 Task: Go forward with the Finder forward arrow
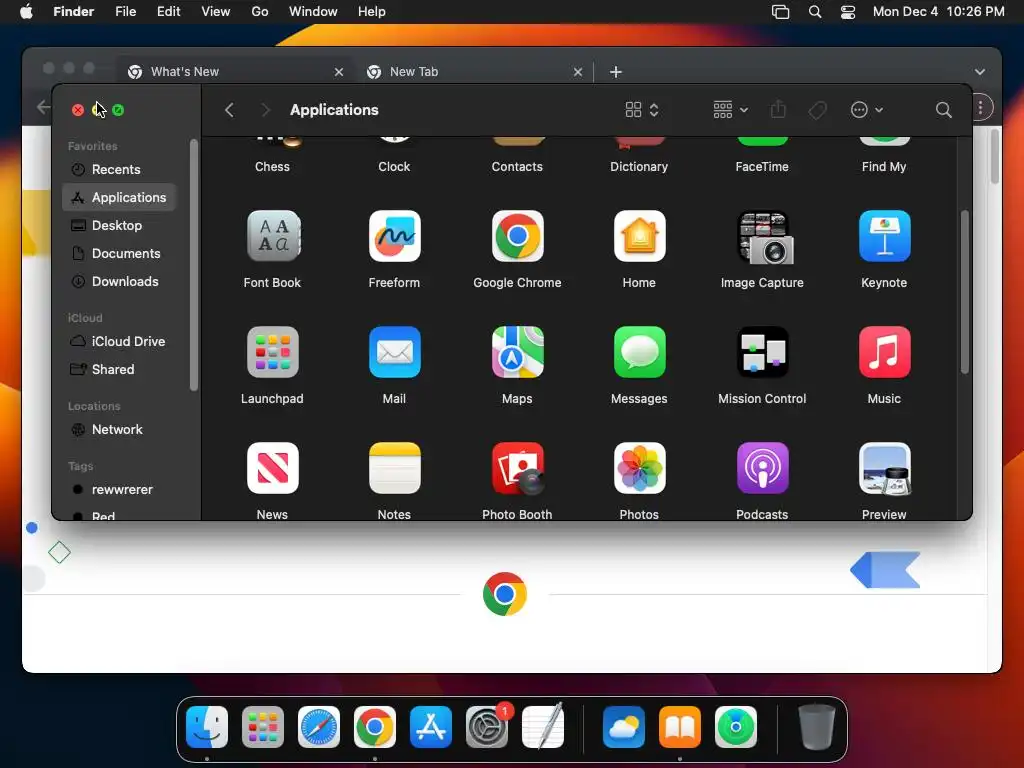tap(265, 110)
